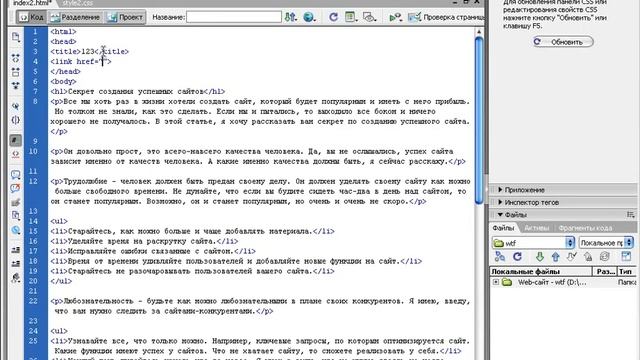Open the validate markup icon
Image resolution: width=640 pixels, height=360 pixels.
pos(395,17)
